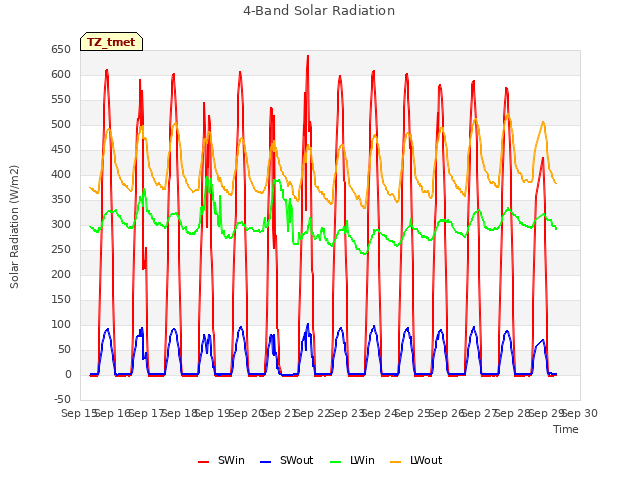Click the 200 y-axis tick label
Image resolution: width=640 pixels, height=480 pixels.
tap(61, 275)
